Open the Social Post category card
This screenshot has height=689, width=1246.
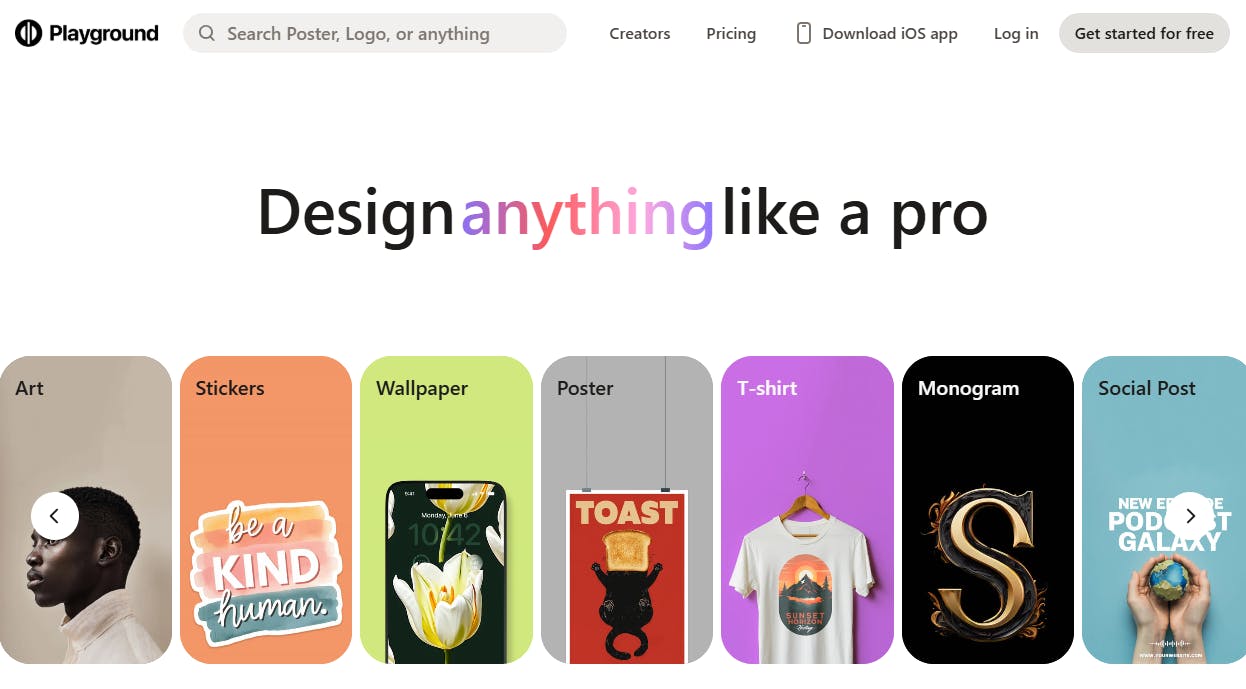point(1164,510)
